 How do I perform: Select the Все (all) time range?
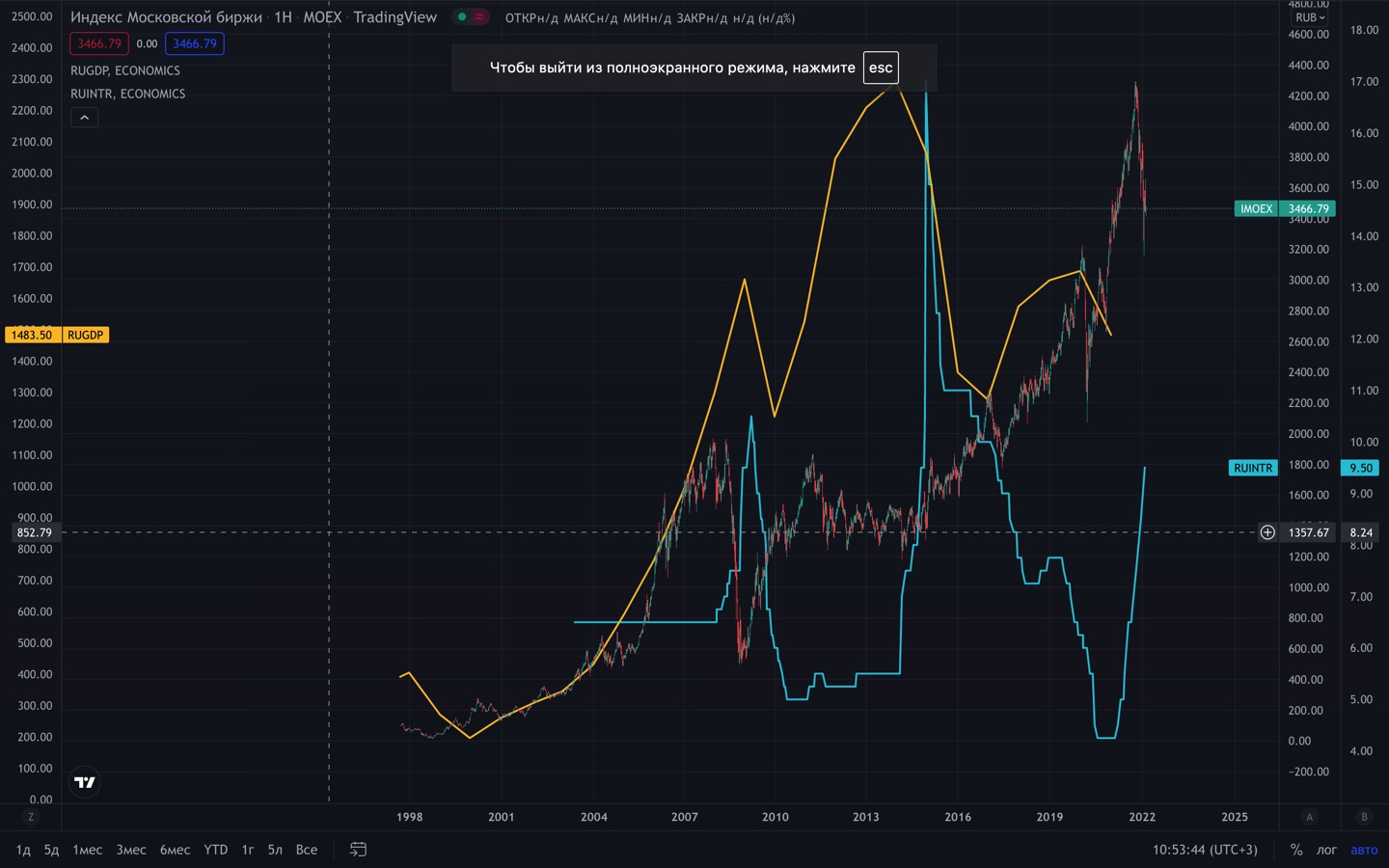307,850
